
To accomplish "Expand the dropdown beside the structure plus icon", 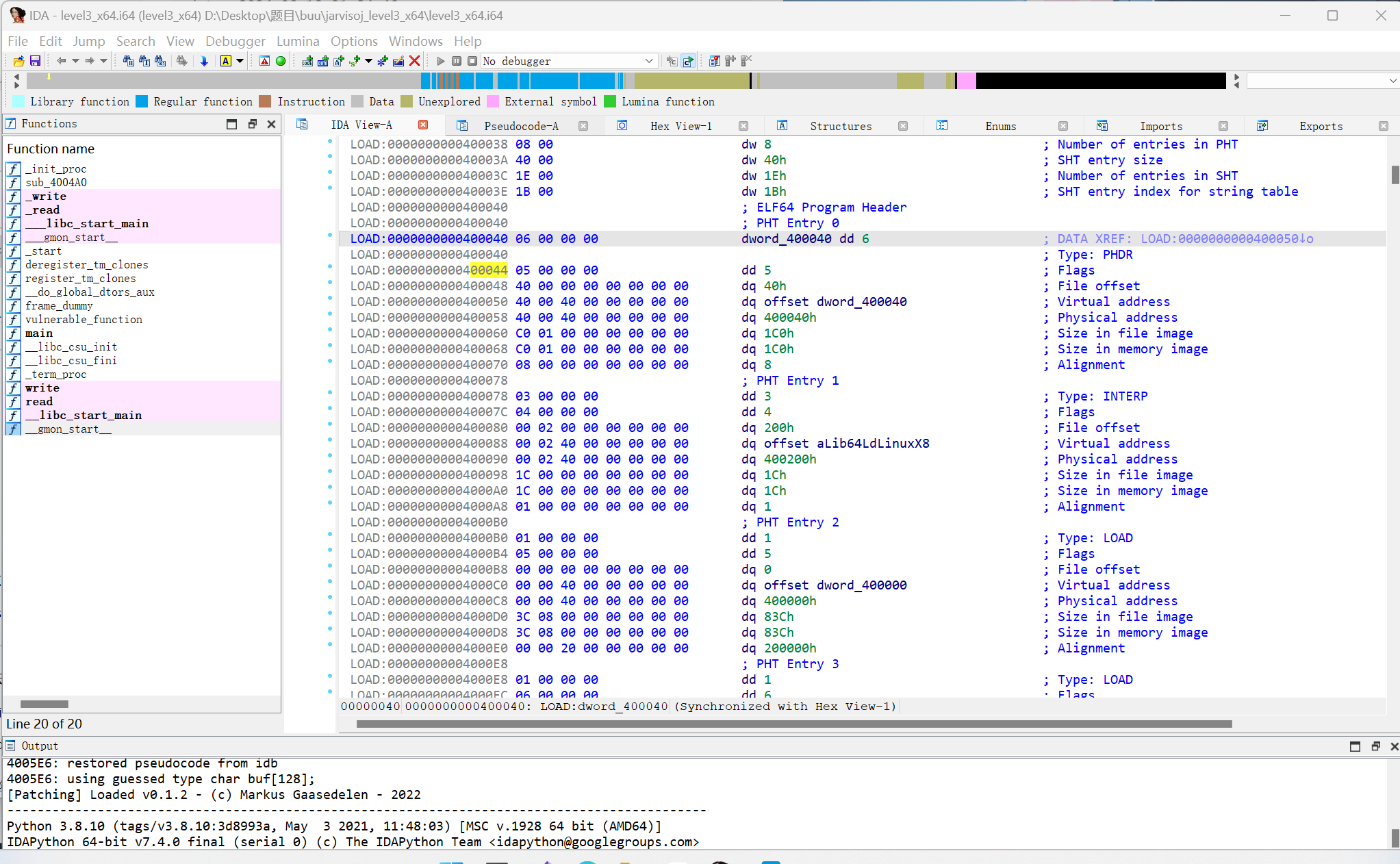I will click(368, 61).
